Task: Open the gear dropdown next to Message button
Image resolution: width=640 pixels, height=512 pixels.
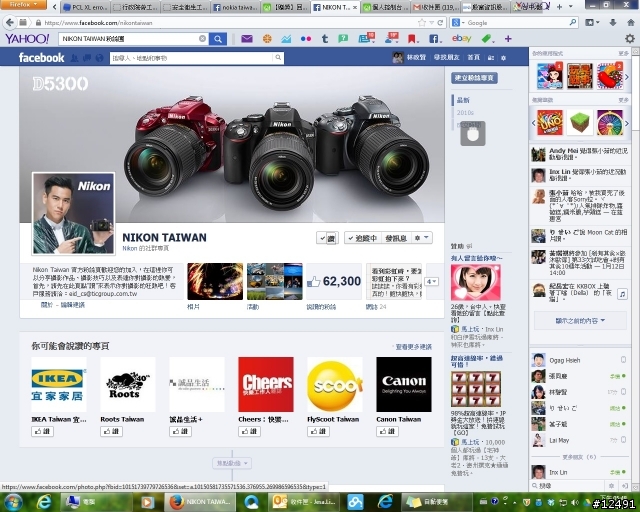Action: pyautogui.click(x=422, y=238)
